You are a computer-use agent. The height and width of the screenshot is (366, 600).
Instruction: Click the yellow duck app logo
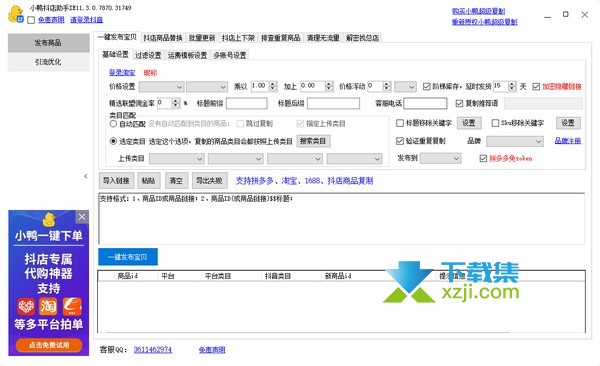point(16,14)
